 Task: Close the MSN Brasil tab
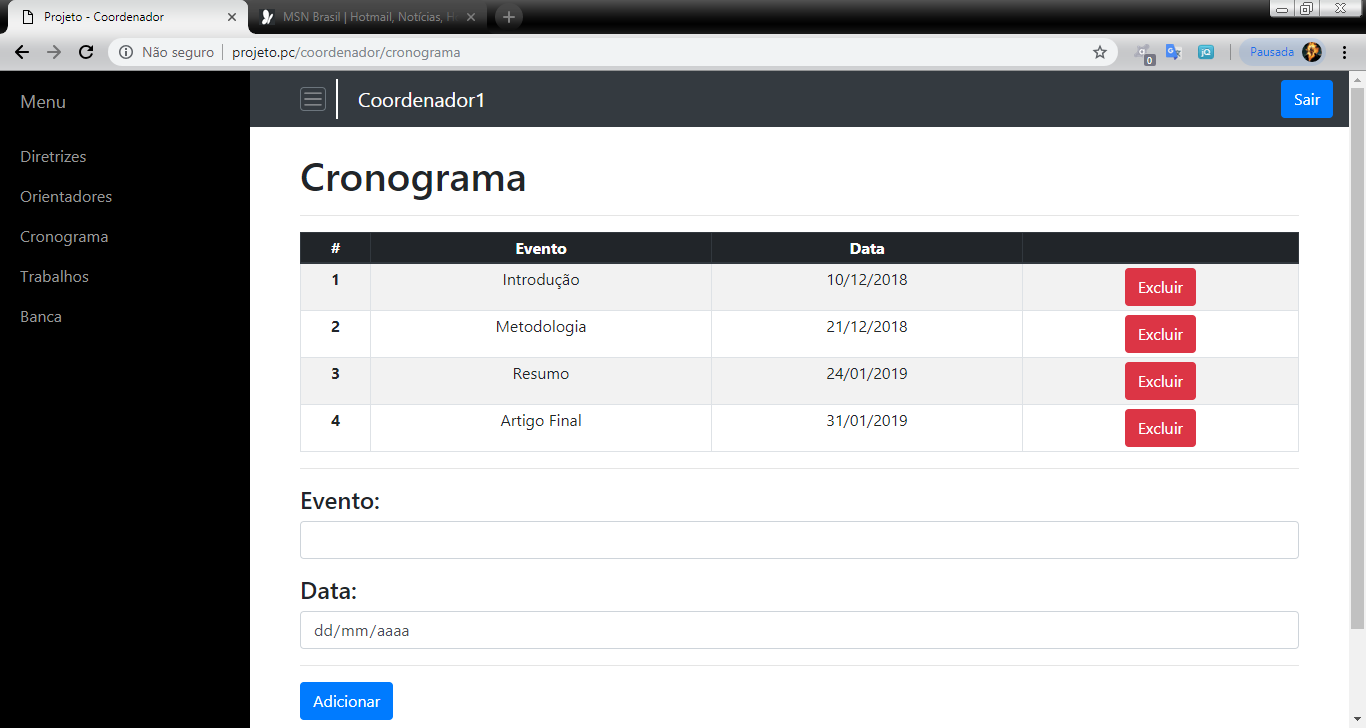472,17
